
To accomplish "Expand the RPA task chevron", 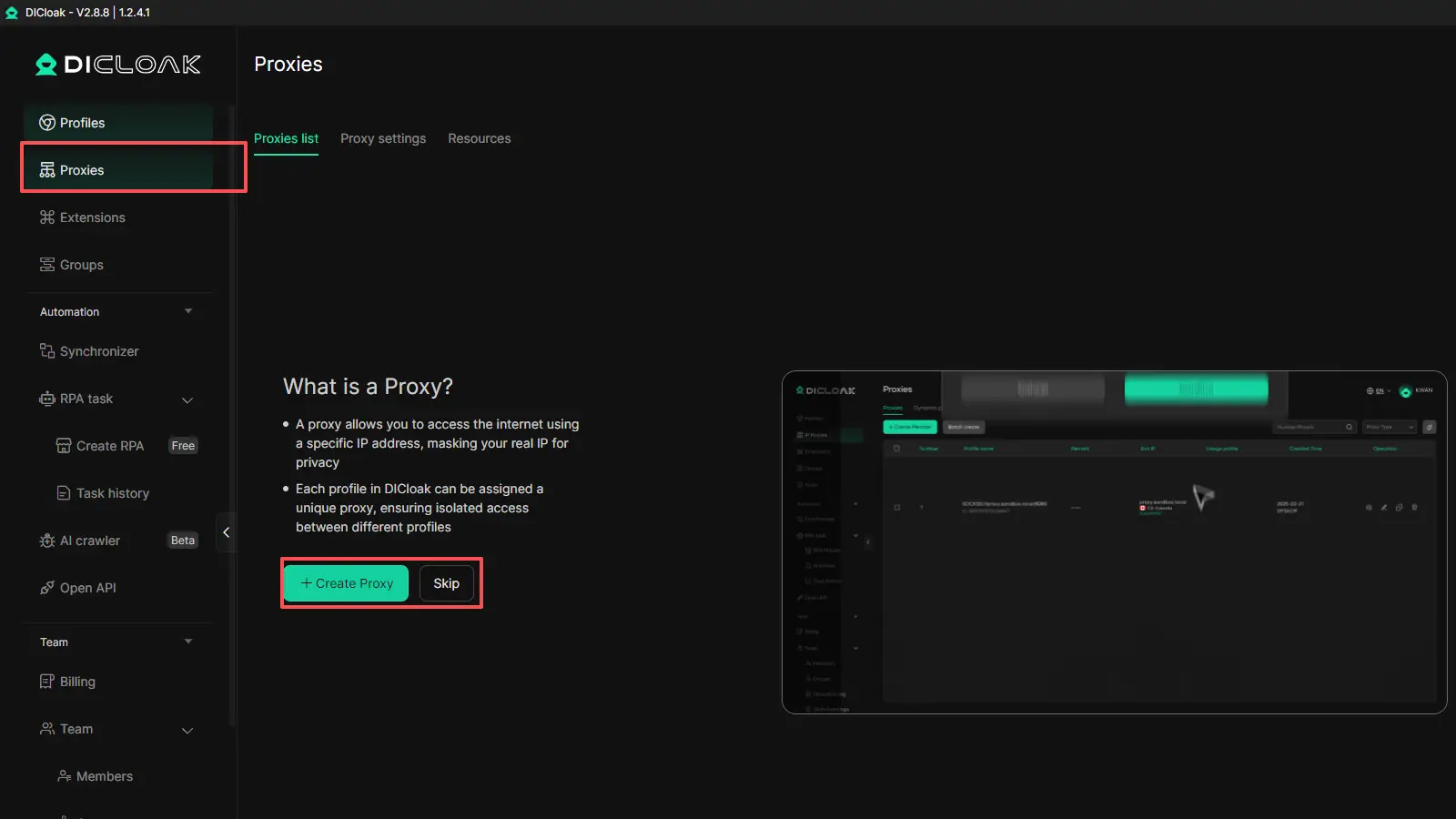I will point(187,399).
